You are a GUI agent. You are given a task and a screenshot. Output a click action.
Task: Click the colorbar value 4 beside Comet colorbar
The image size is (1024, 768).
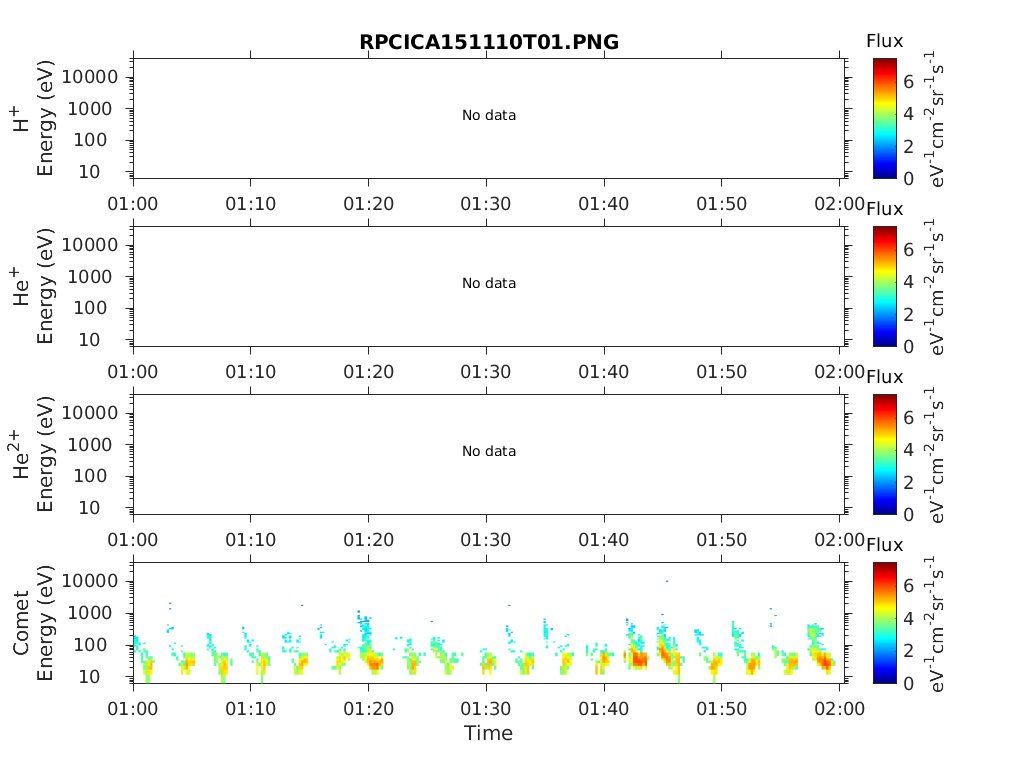[908, 618]
